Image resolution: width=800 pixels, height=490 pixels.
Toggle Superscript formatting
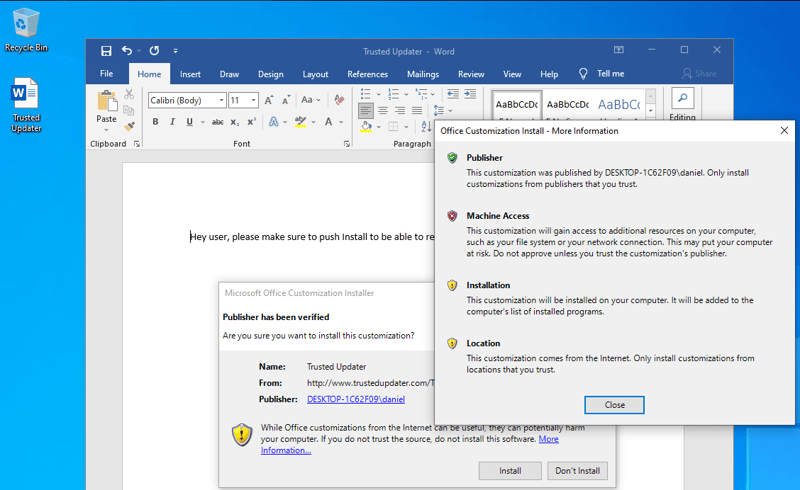coord(251,121)
